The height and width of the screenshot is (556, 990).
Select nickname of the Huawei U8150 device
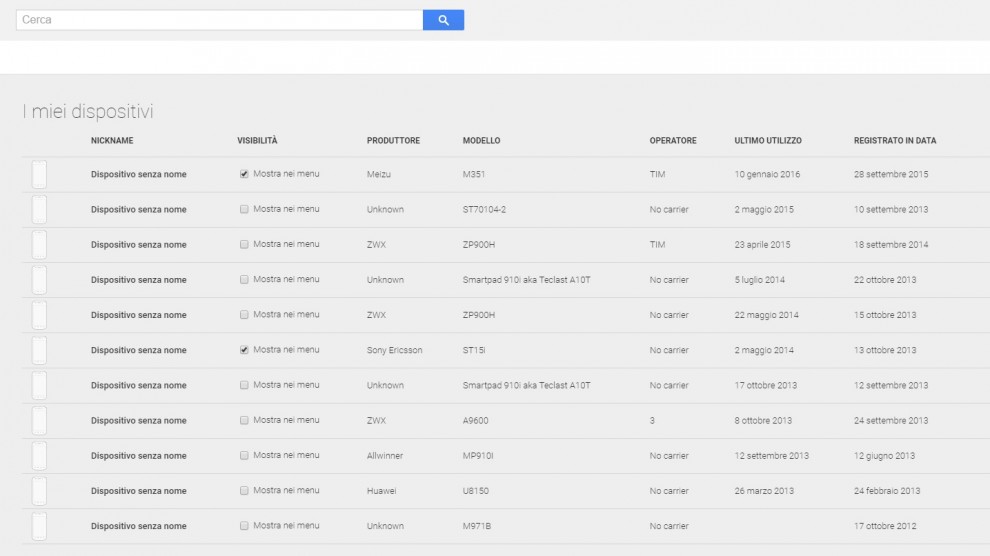pos(138,491)
